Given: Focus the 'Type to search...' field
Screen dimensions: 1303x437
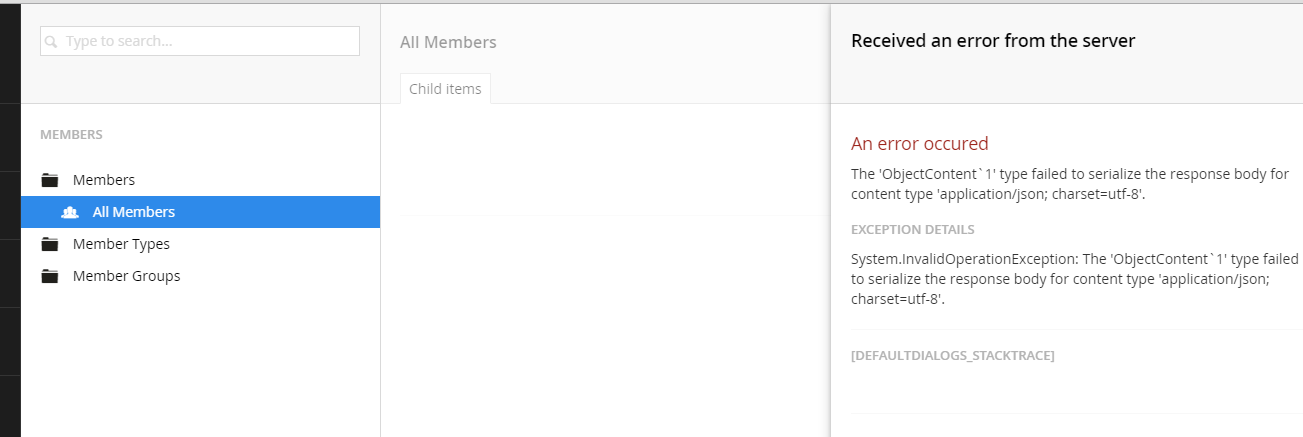Looking at the screenshot, I should [200, 41].
